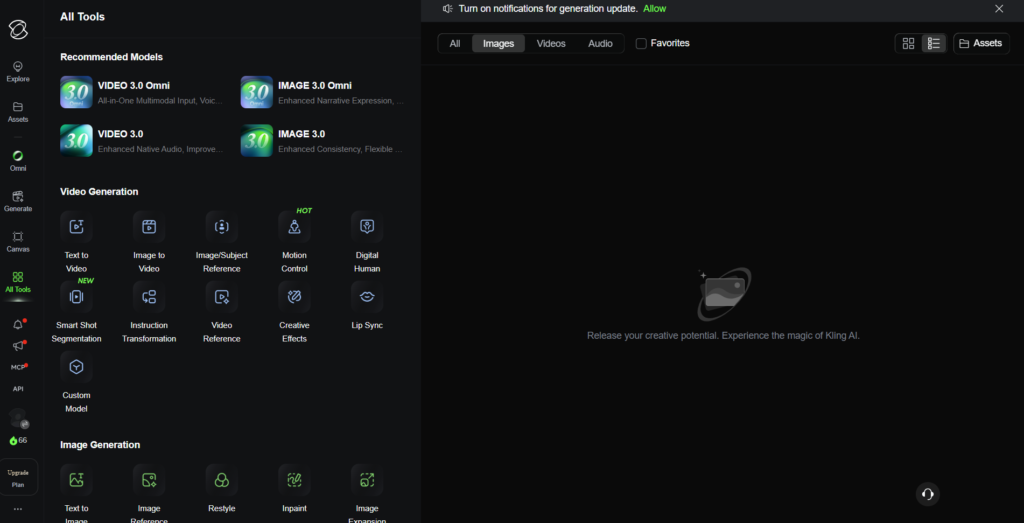Click the user avatar in sidebar
The height and width of the screenshot is (523, 1024).
tap(18, 419)
